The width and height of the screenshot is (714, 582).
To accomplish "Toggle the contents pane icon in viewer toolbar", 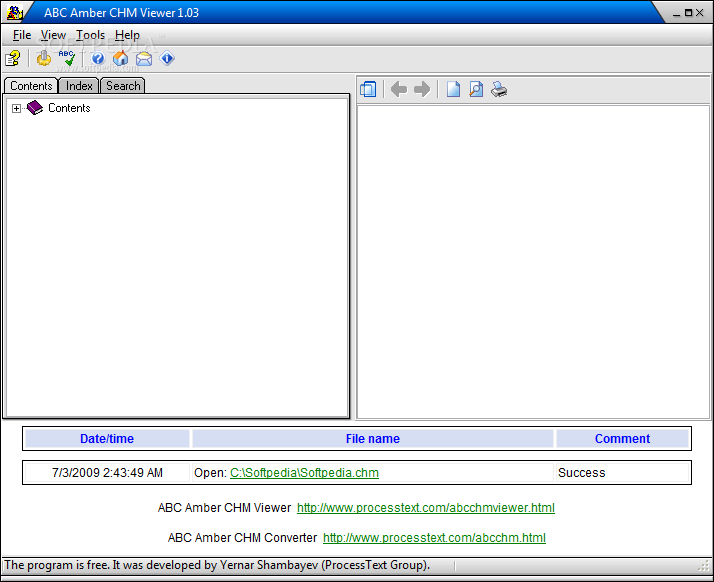I will point(368,89).
